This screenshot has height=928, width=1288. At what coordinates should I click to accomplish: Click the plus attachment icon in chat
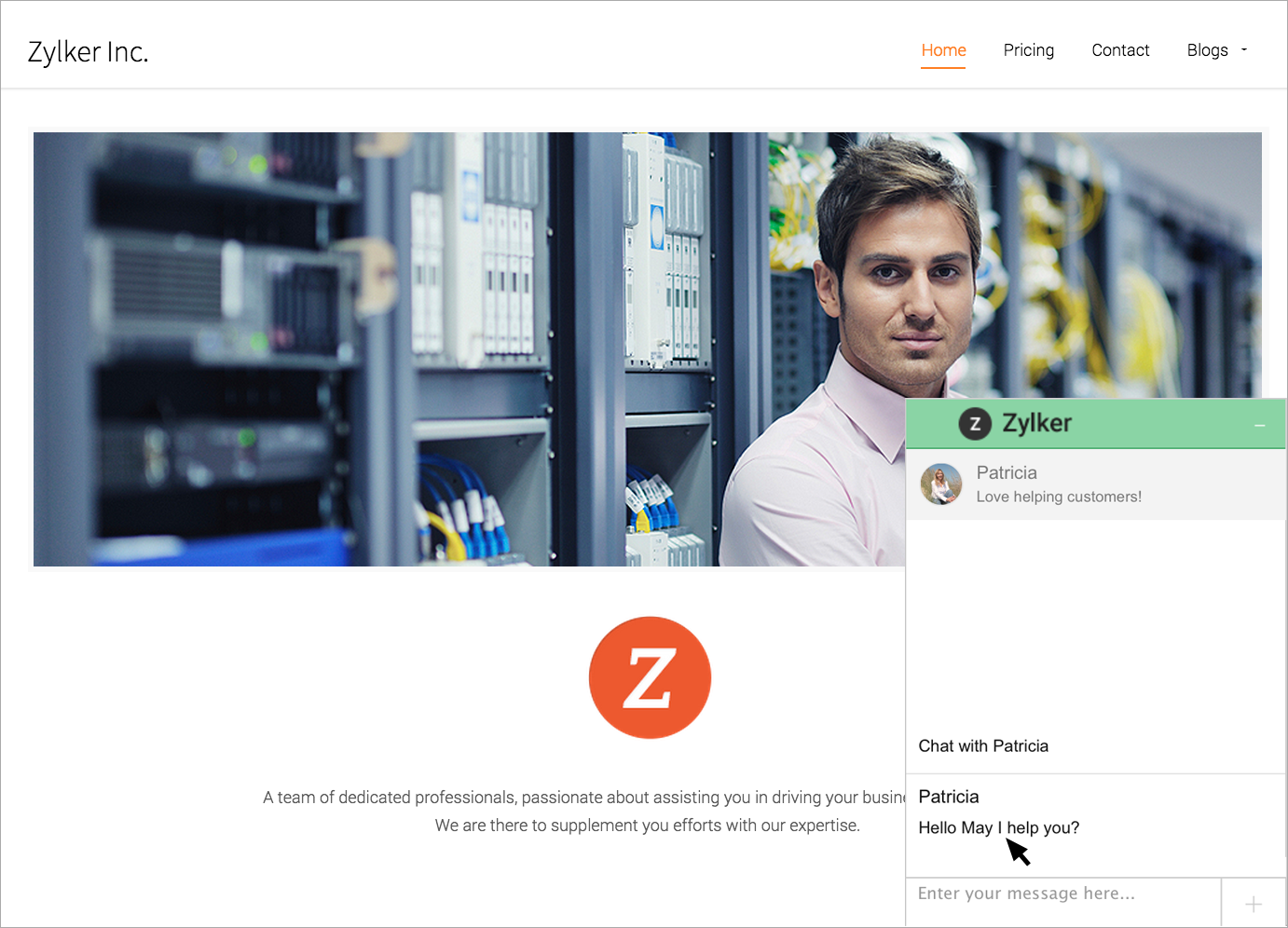pos(1254,904)
